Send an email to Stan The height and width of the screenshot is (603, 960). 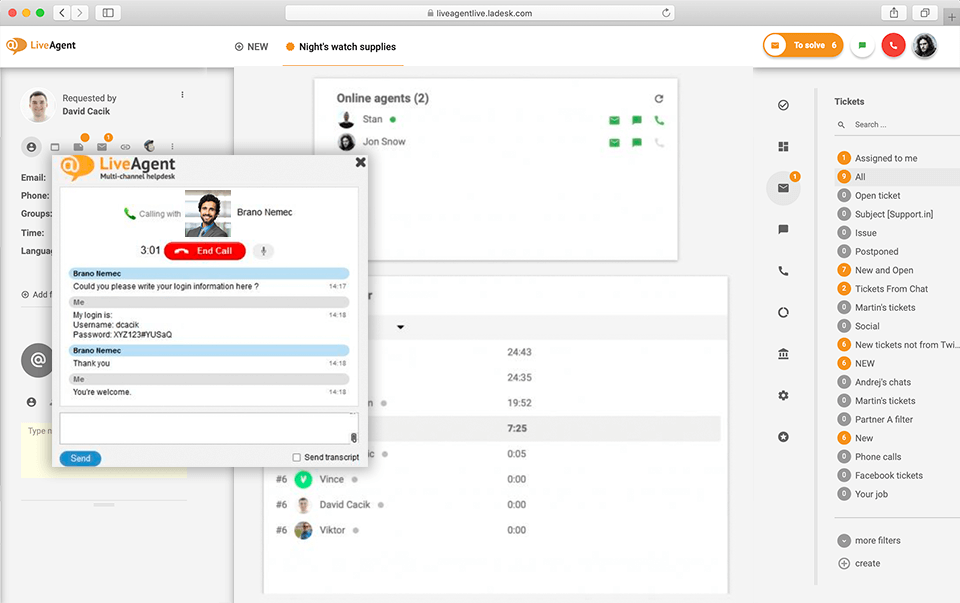coord(614,120)
